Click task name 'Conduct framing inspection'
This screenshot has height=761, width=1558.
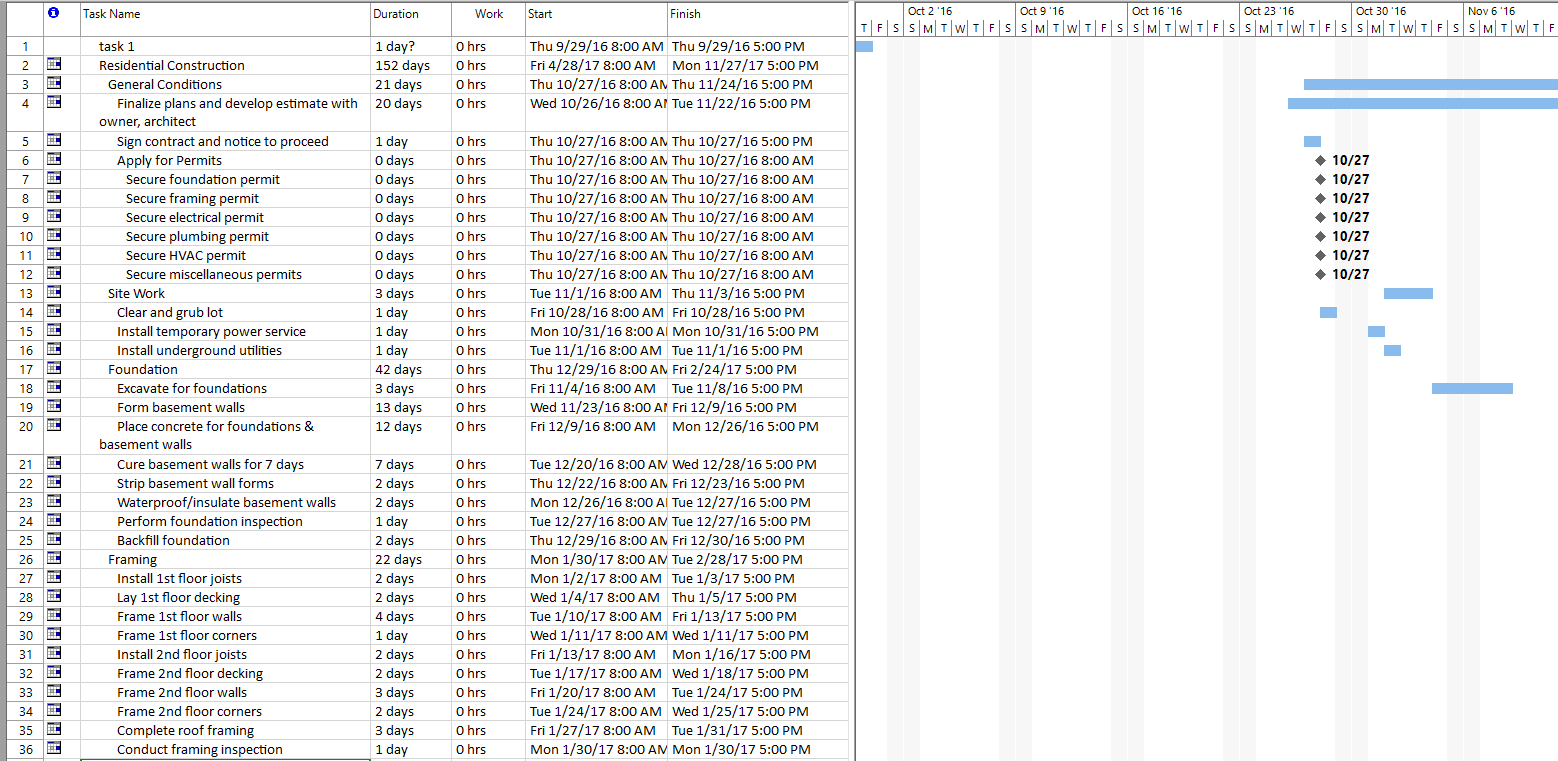pos(199,749)
